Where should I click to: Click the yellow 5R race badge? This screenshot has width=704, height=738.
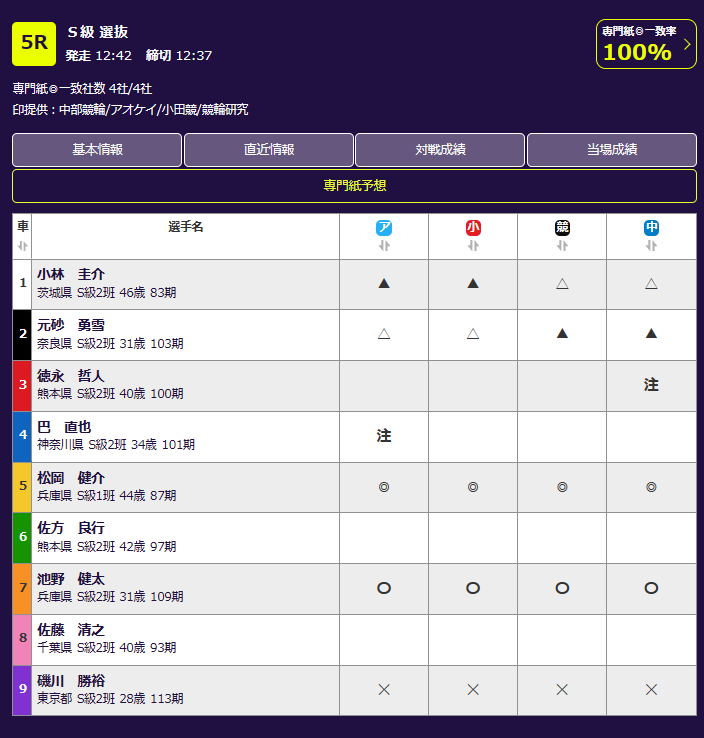coord(34,43)
